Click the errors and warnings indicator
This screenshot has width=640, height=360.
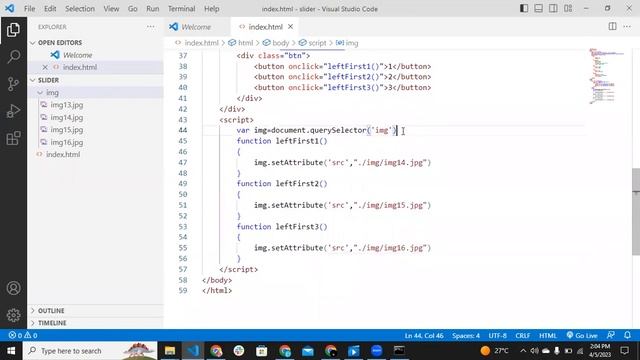(x=23, y=336)
